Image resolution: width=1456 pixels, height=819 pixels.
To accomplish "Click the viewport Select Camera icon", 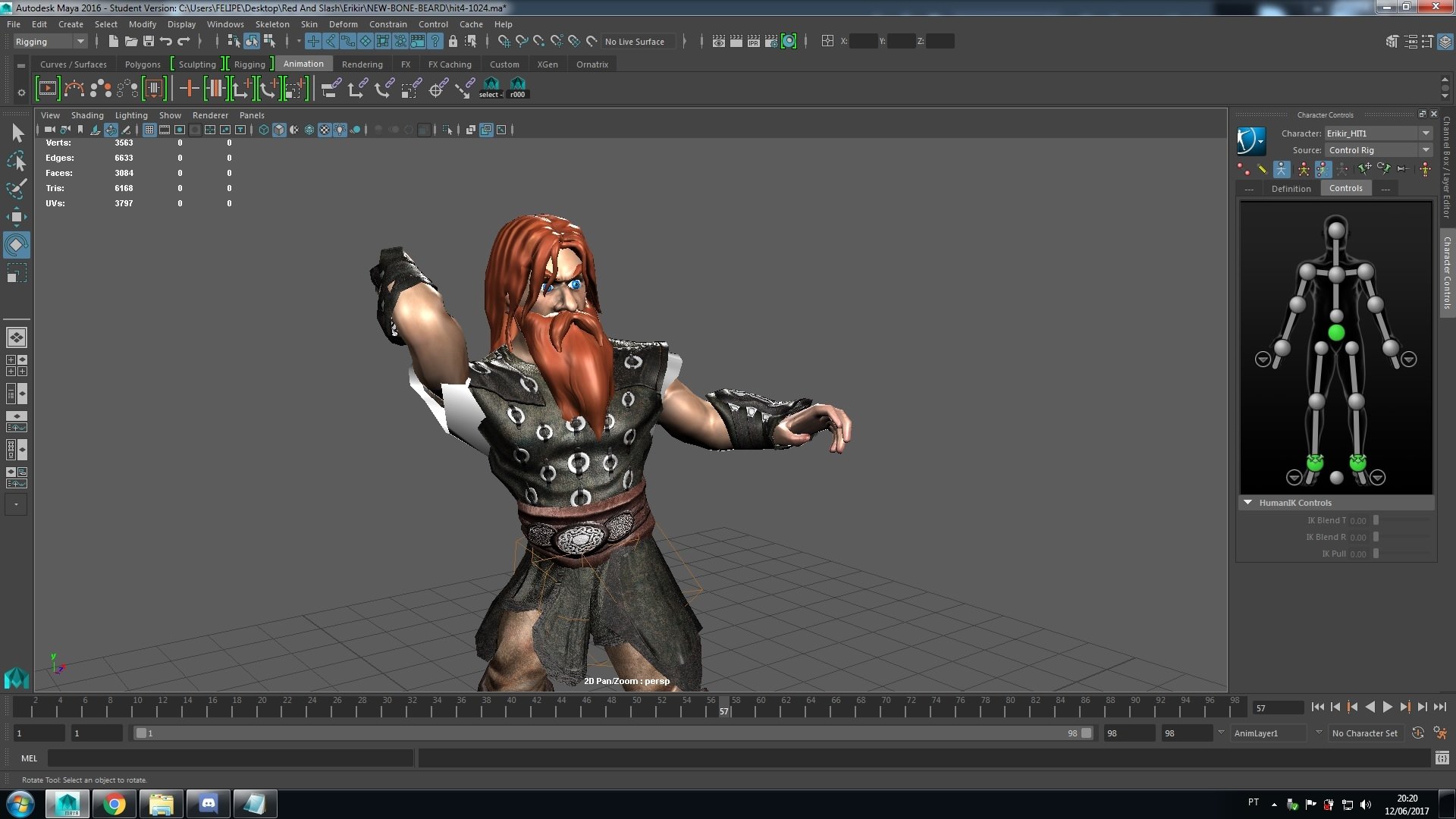I will click(x=49, y=130).
